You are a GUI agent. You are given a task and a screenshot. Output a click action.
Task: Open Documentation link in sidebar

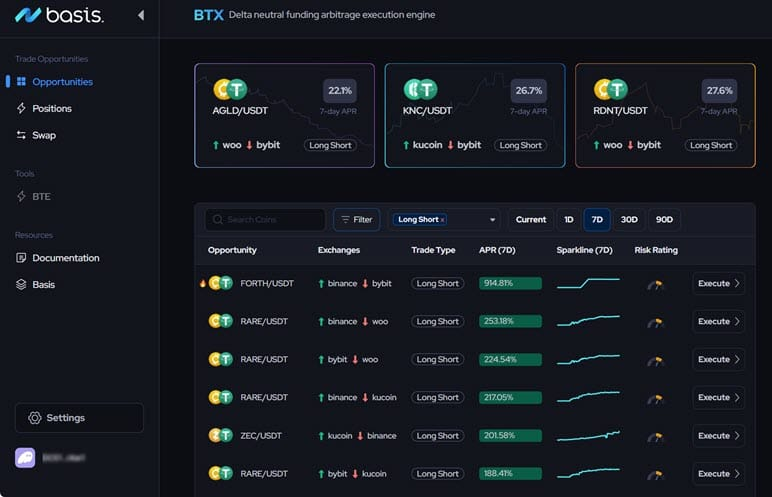pos(65,258)
